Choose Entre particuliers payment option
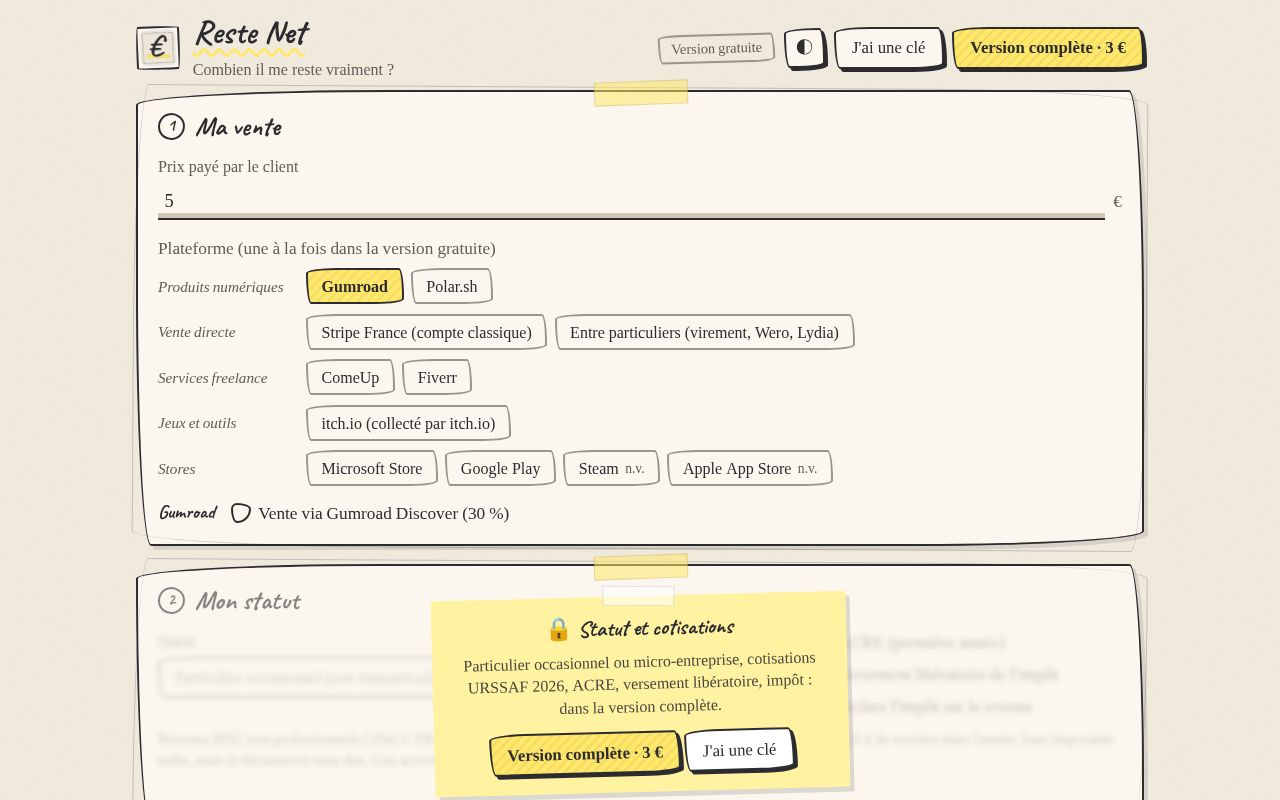The height and width of the screenshot is (800, 1280). [x=704, y=332]
